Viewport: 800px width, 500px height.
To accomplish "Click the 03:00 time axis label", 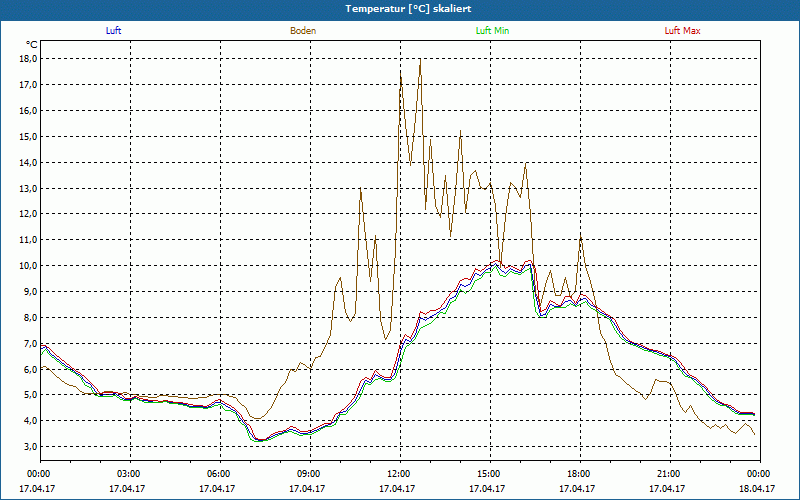I will (x=131, y=474).
